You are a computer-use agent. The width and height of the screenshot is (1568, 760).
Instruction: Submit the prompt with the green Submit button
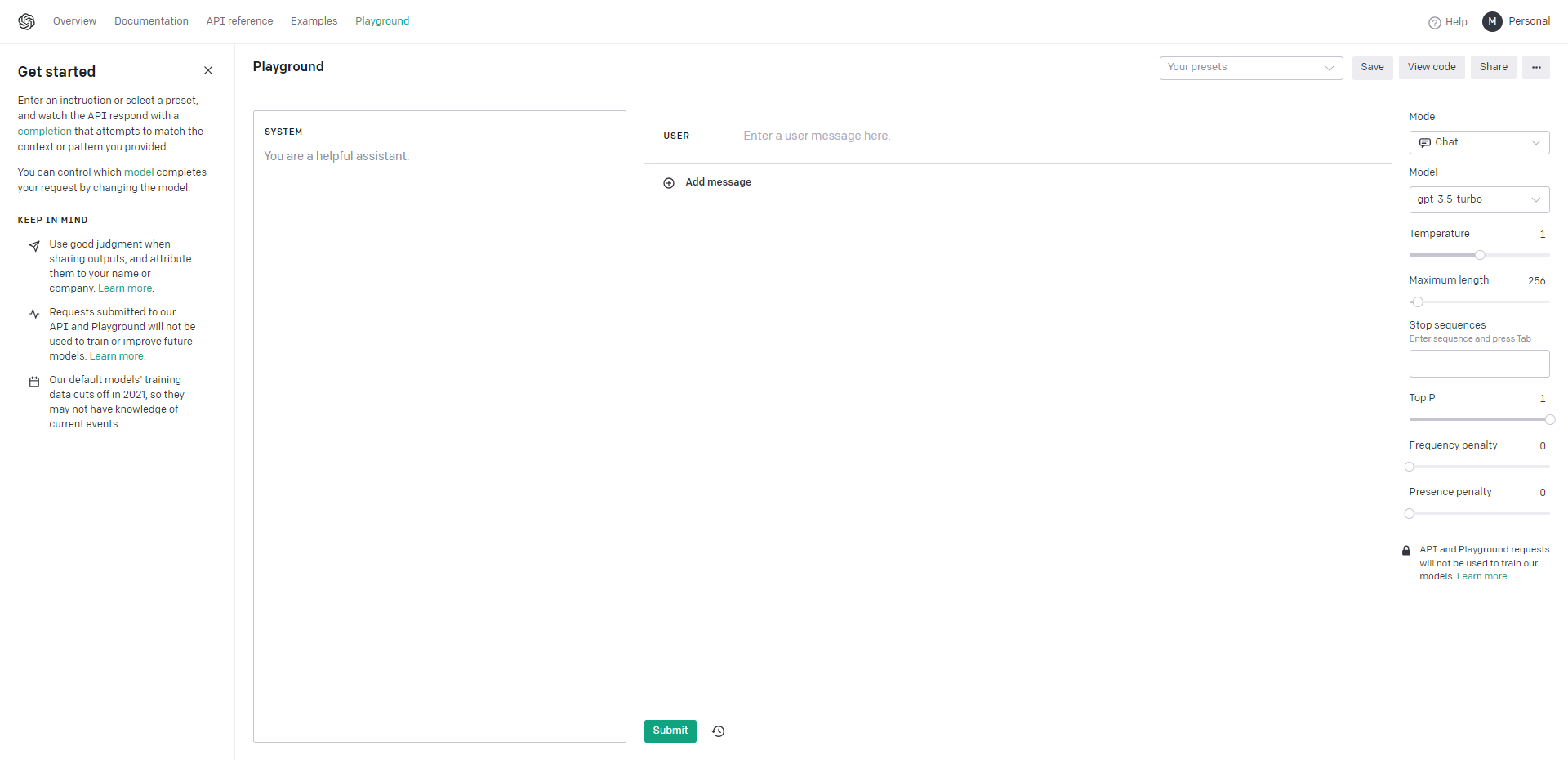click(670, 731)
